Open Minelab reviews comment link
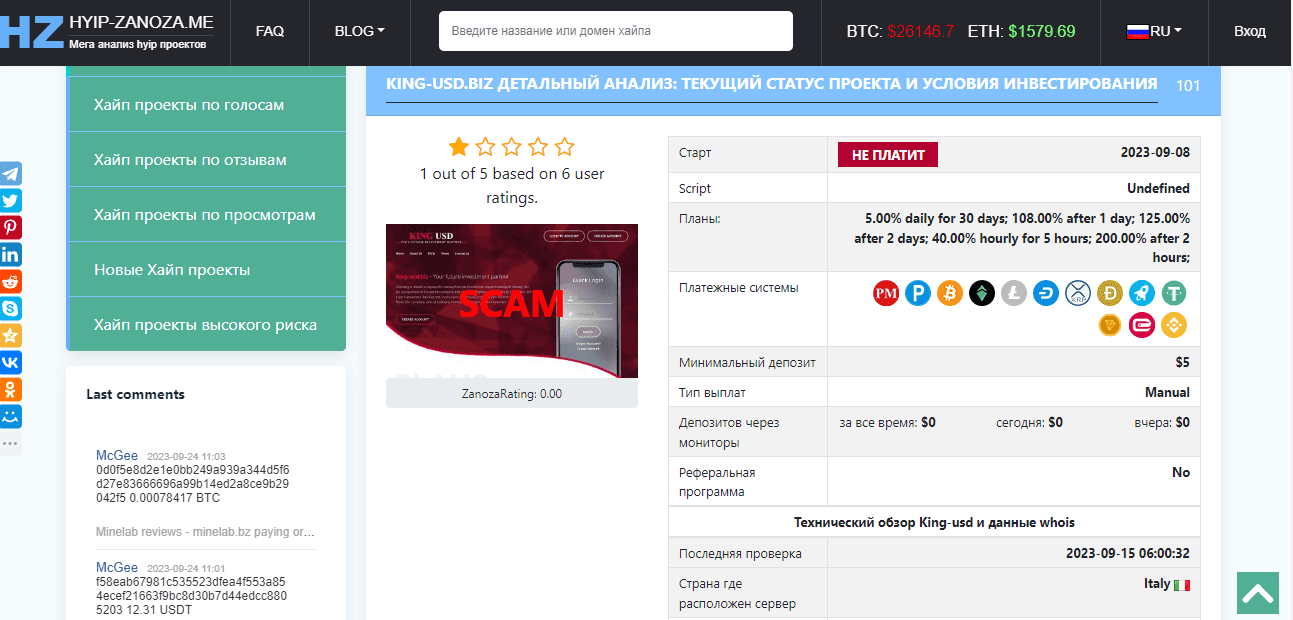This screenshot has width=1293, height=620. [x=205, y=532]
